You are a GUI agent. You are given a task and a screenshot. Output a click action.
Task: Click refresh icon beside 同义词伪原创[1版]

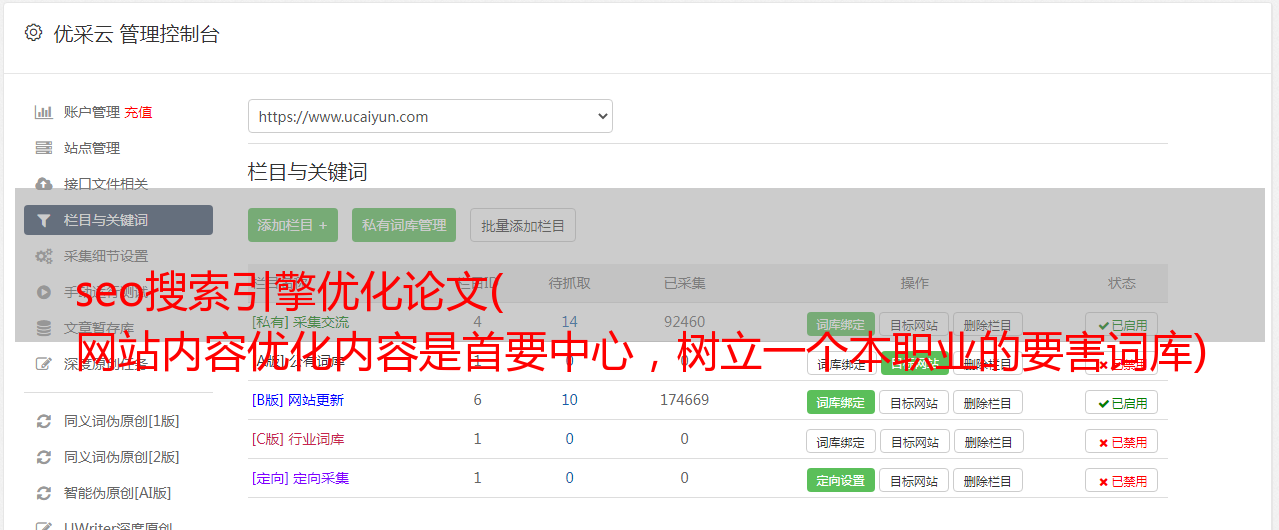(x=43, y=421)
